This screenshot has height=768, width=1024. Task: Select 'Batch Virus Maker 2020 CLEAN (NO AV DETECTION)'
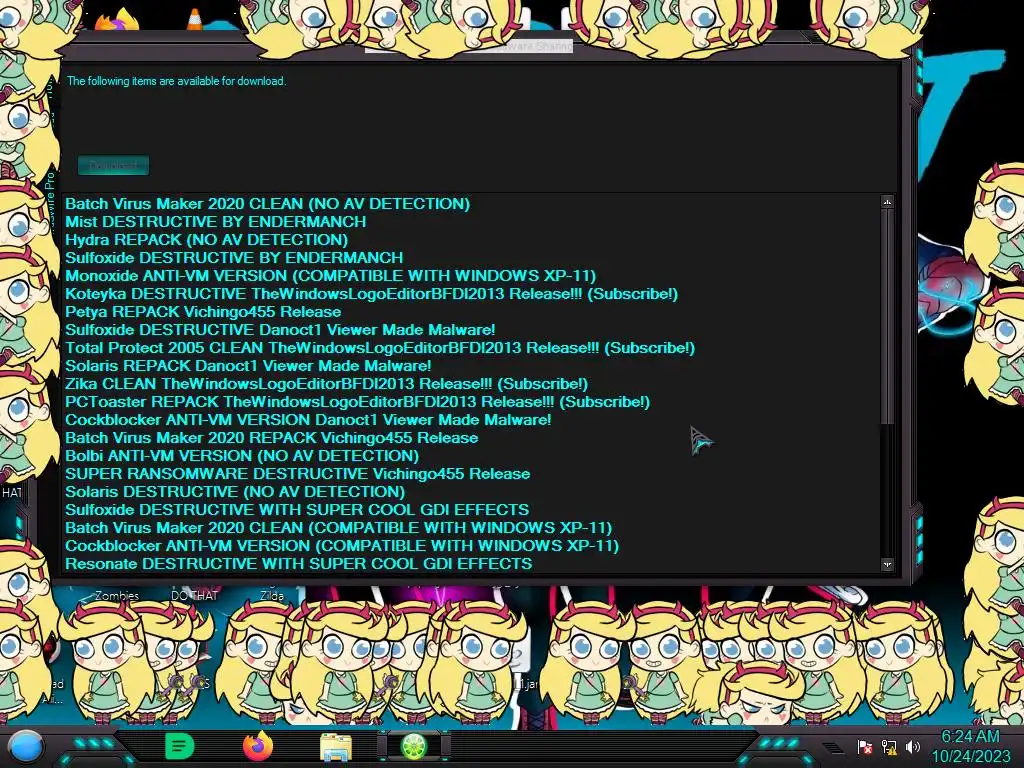[x=267, y=204]
